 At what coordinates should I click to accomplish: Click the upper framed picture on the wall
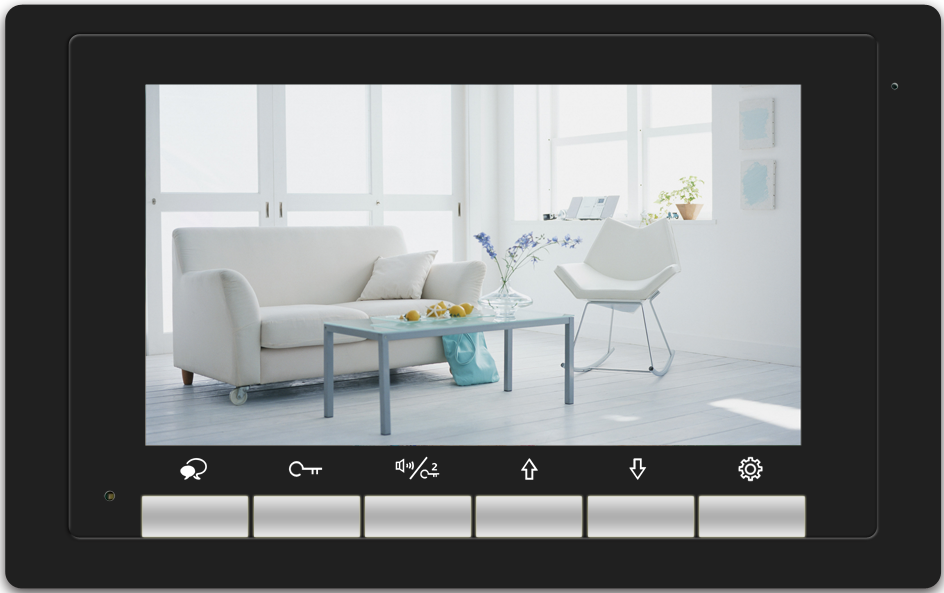(x=756, y=124)
